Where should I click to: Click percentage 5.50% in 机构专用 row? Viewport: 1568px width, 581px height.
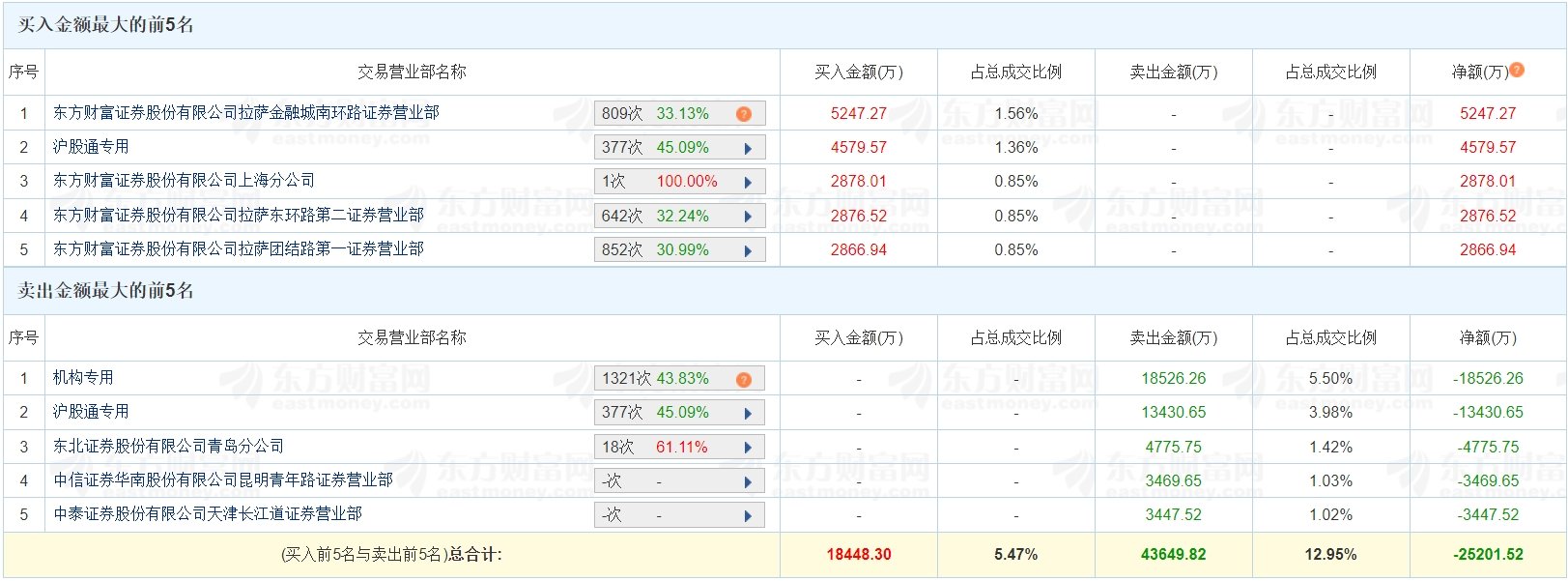(1330, 378)
